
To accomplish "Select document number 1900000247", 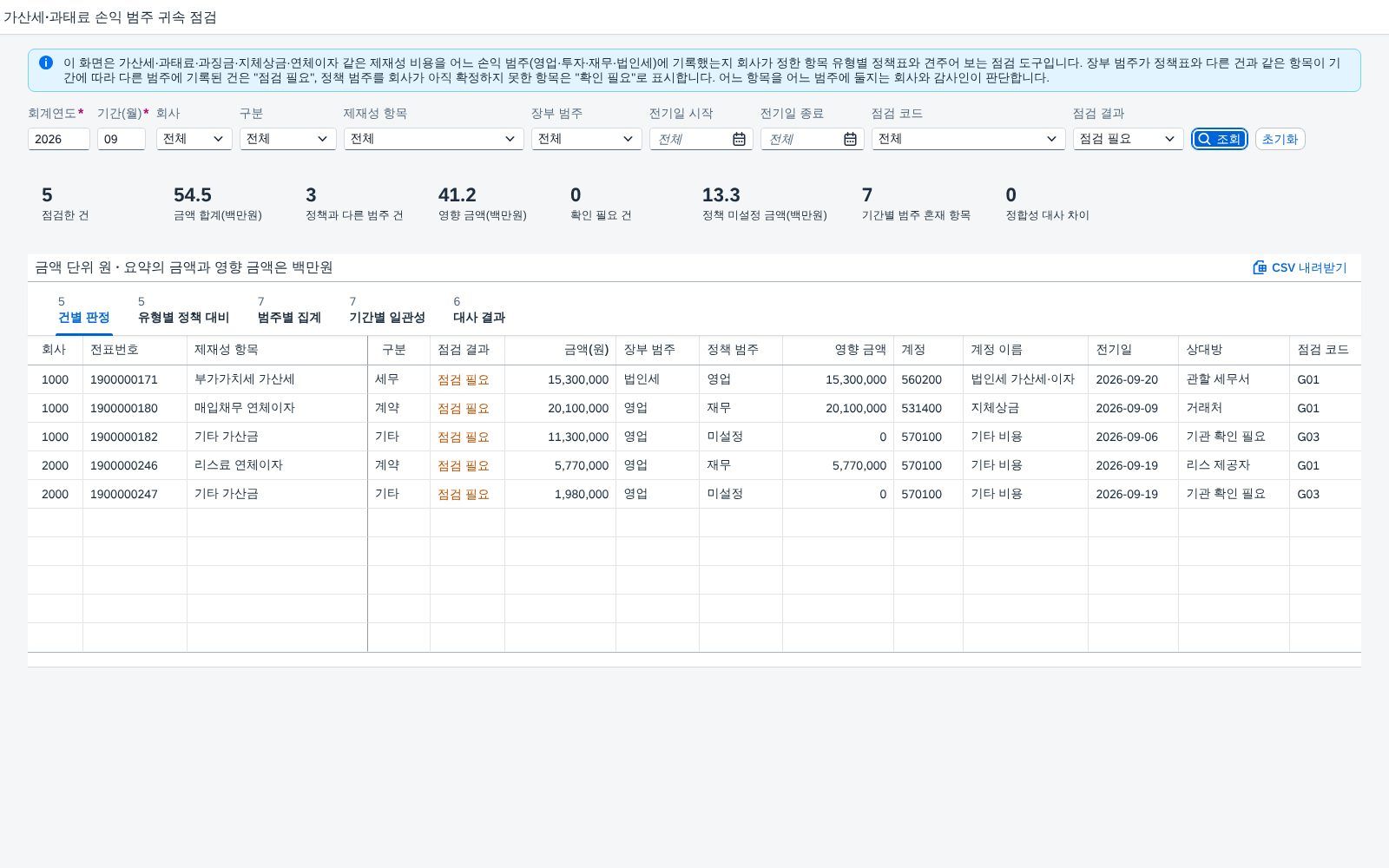I will [124, 494].
